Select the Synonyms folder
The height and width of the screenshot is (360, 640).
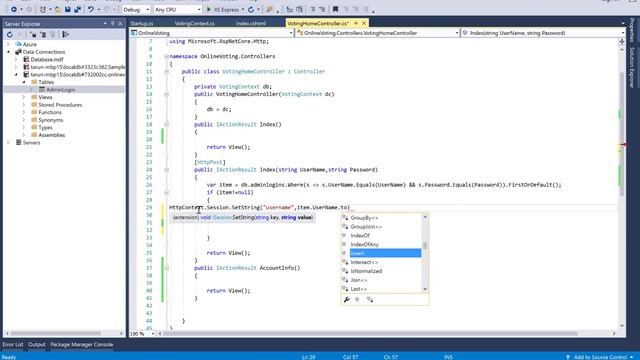[51, 120]
